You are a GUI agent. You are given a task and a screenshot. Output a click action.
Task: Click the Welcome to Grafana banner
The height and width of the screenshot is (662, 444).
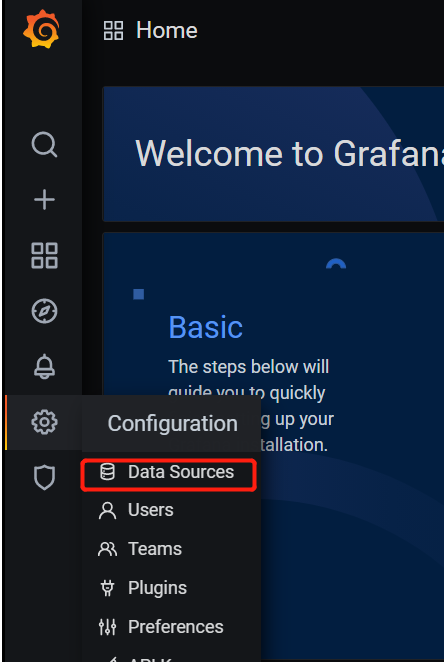pyautogui.click(x=273, y=154)
